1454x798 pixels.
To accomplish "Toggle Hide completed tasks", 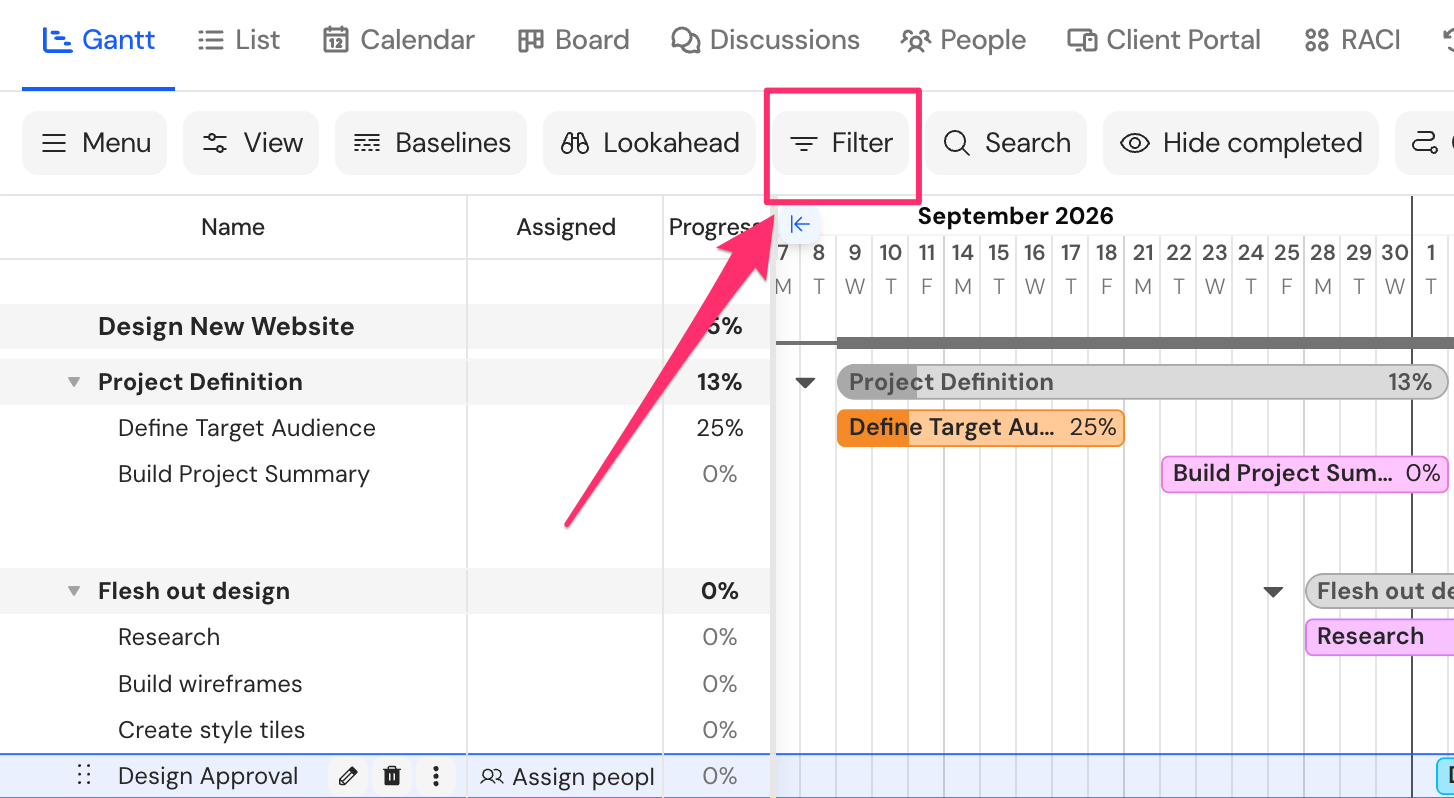I will coord(1241,143).
